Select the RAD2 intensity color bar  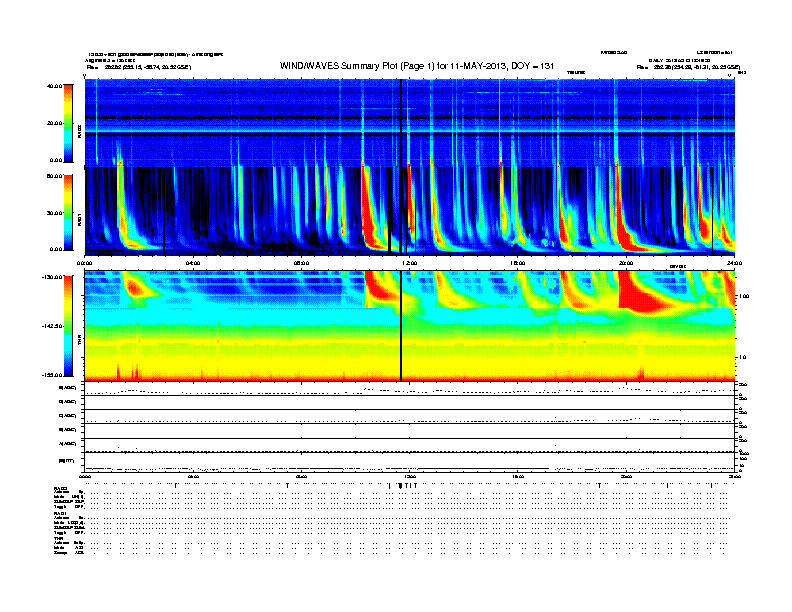tap(68, 124)
